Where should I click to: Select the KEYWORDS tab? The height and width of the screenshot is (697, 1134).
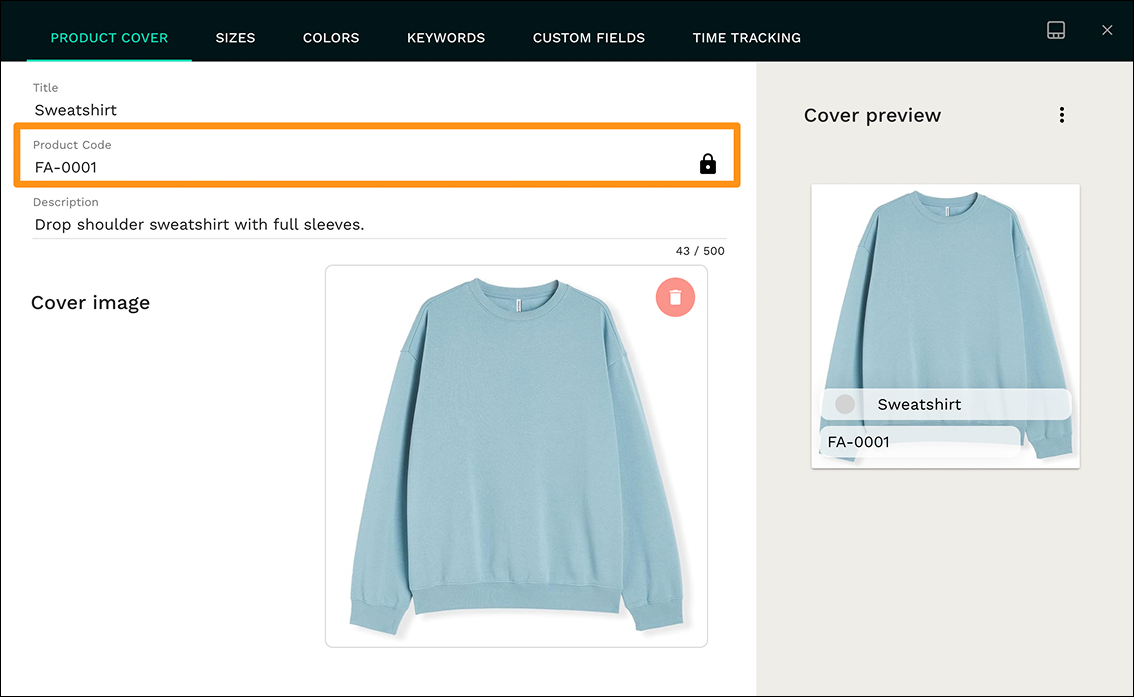446,37
